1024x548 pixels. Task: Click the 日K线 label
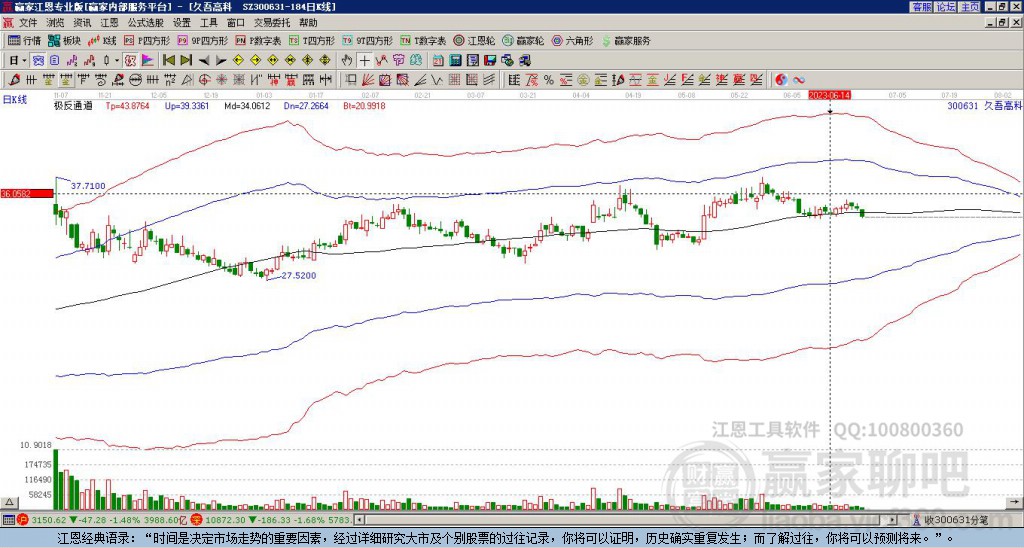(x=14, y=99)
